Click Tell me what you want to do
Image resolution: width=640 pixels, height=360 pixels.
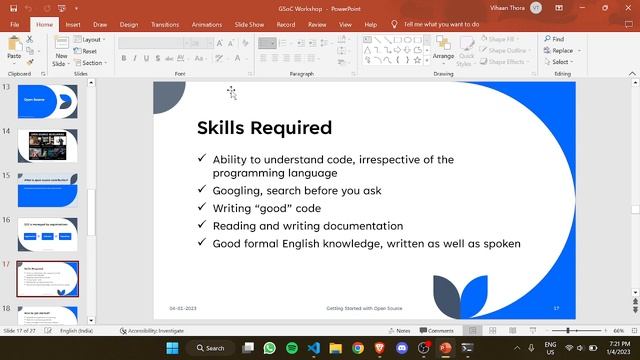(436, 24)
